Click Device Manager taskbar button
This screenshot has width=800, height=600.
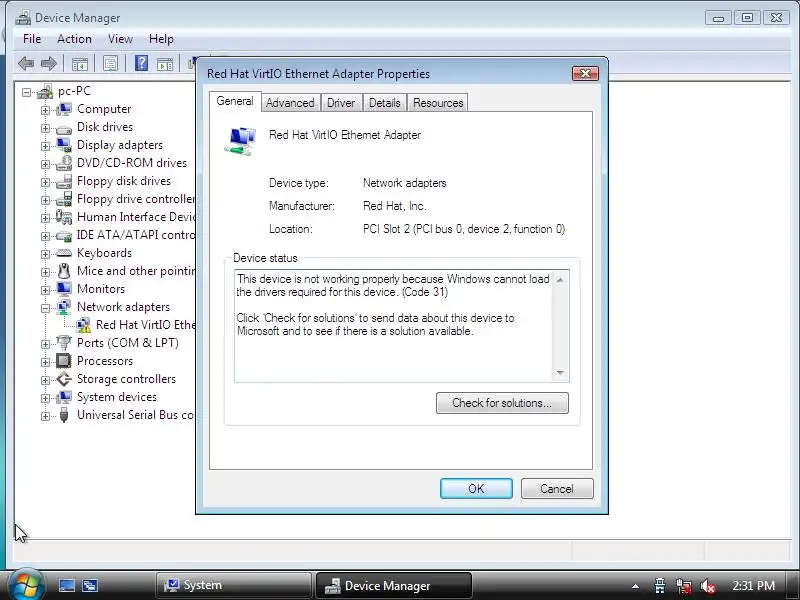(394, 585)
